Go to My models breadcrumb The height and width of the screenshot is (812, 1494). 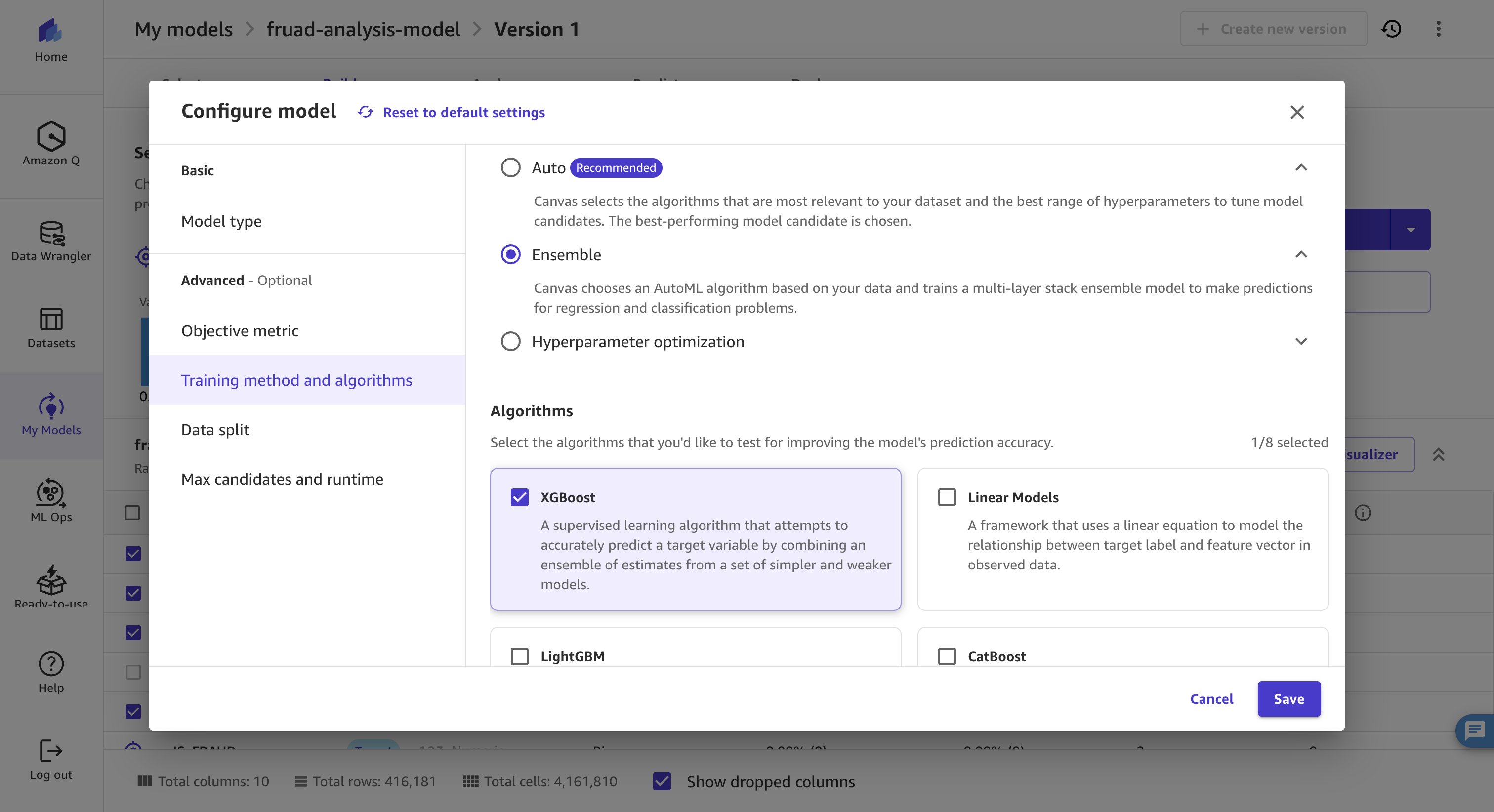coord(183,29)
